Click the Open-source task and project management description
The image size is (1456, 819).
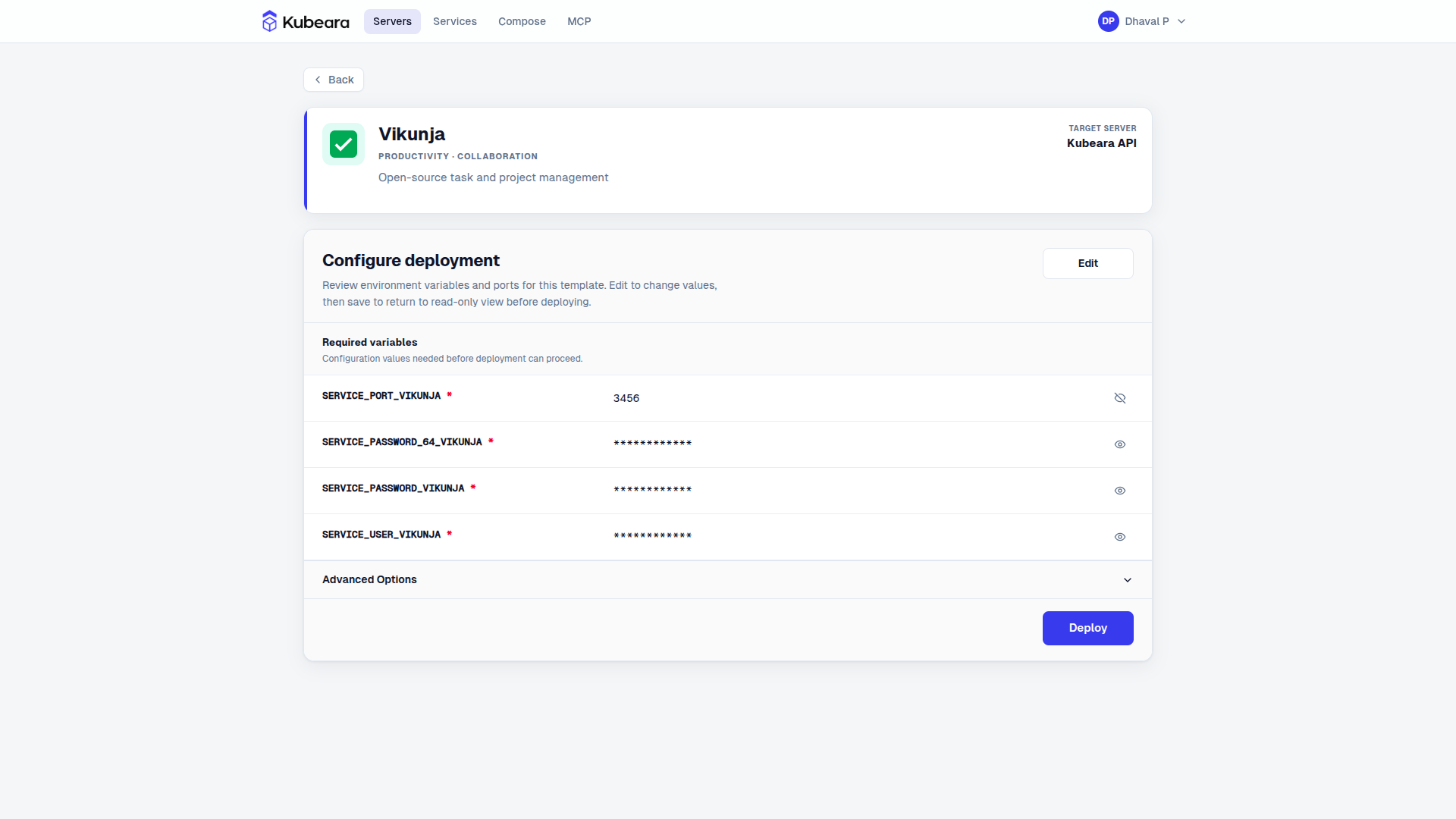tap(493, 177)
